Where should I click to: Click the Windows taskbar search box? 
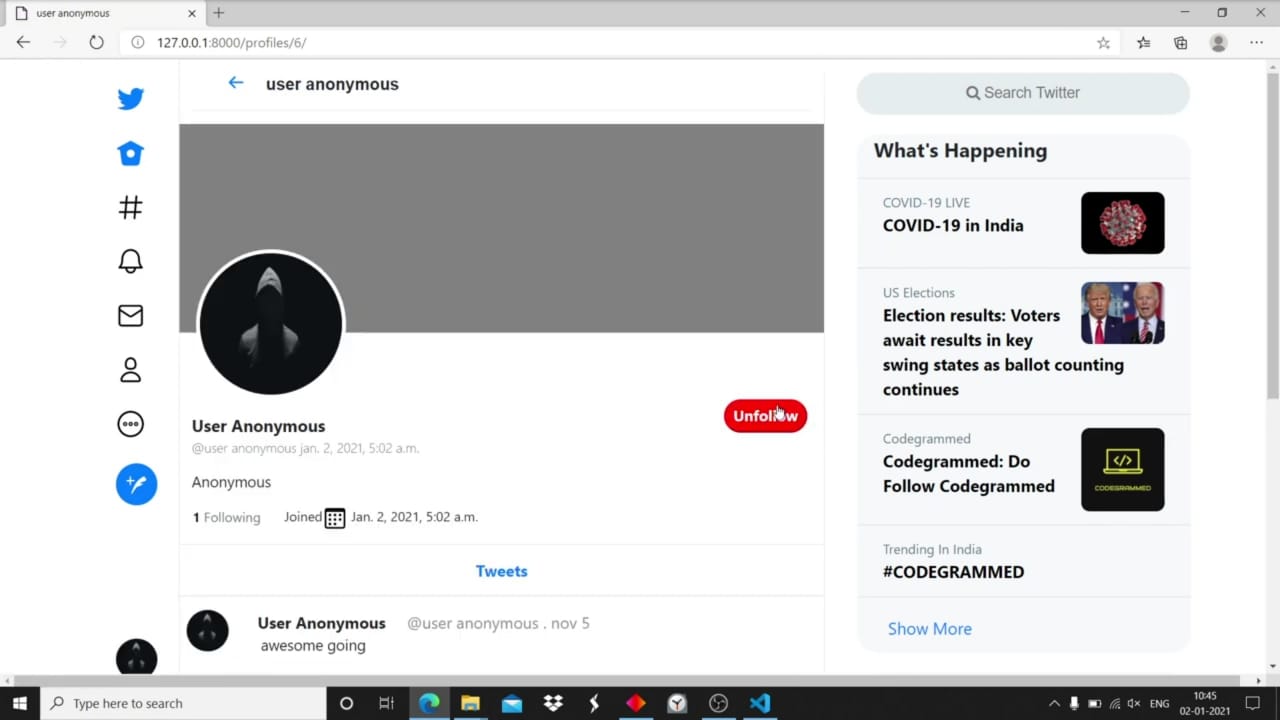point(183,703)
